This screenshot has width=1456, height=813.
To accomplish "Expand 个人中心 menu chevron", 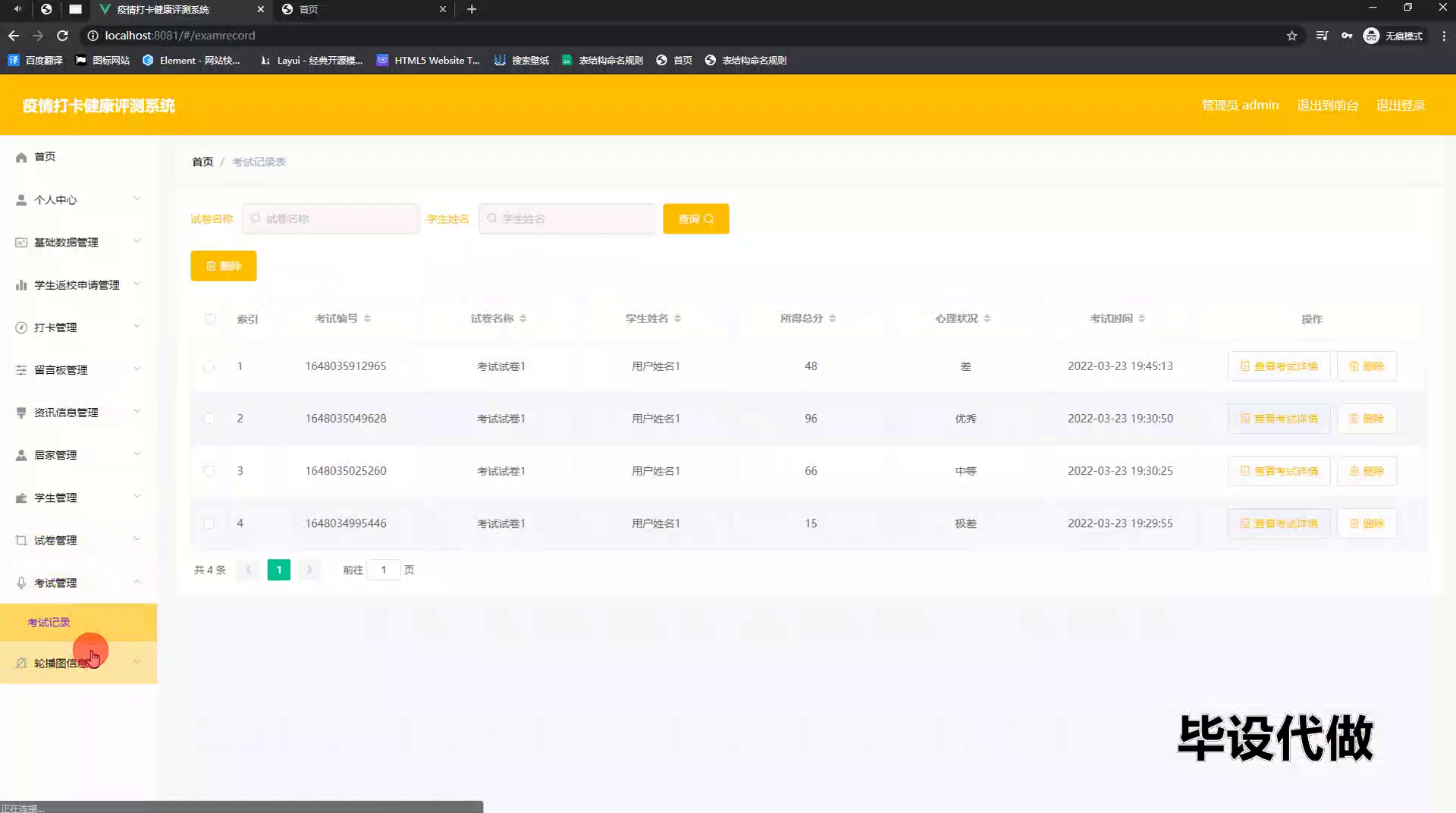I will (137, 199).
